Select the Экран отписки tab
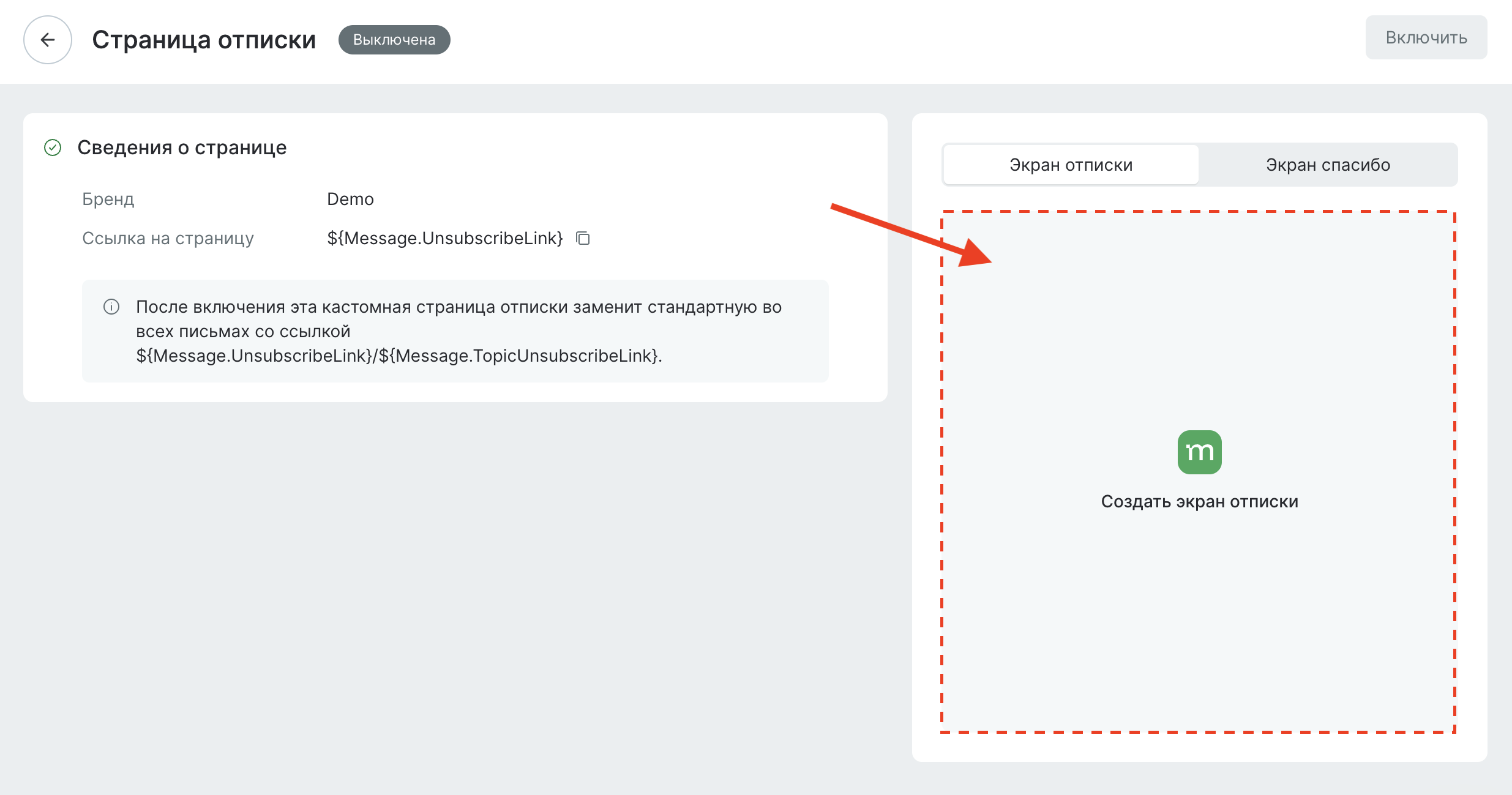Image resolution: width=1512 pixels, height=795 pixels. point(1070,164)
